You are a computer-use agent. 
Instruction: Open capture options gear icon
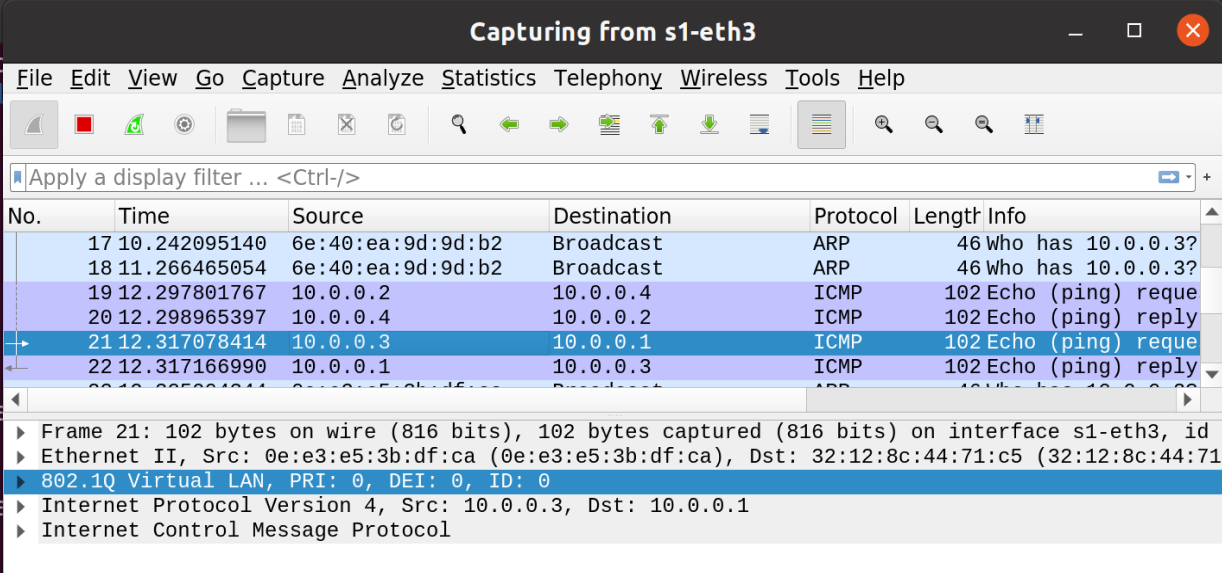pyautogui.click(x=184, y=125)
